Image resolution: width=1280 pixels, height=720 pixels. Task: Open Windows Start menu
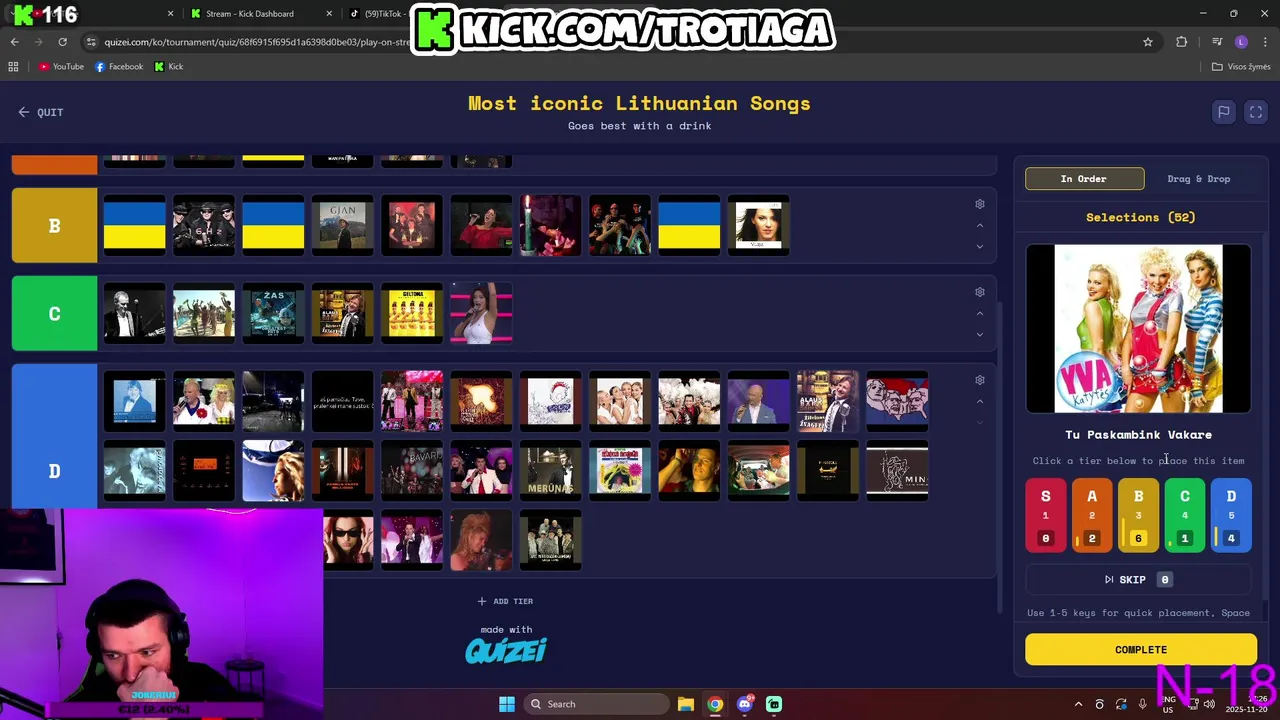click(507, 704)
